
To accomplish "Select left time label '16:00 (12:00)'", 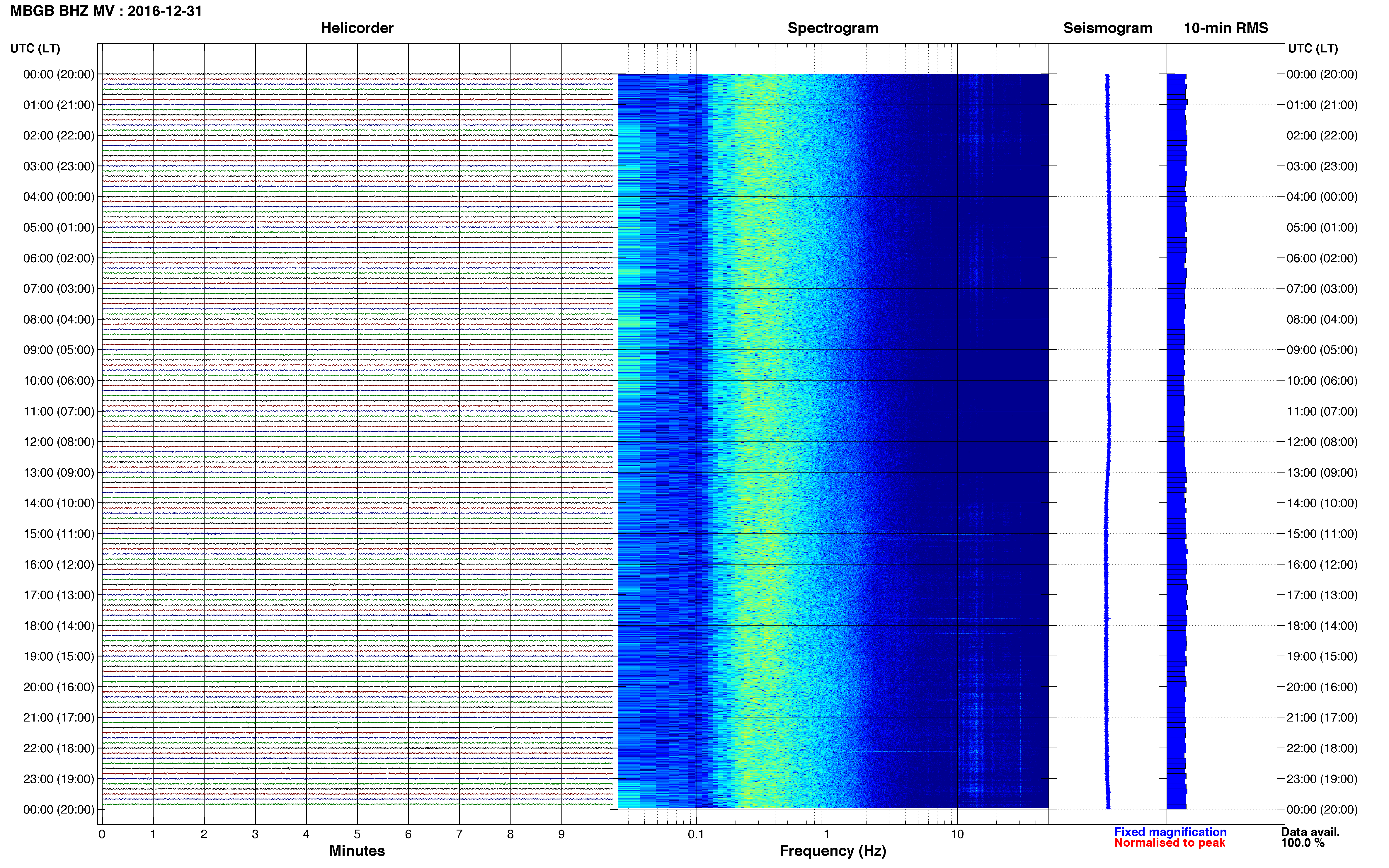I will 59,564.
